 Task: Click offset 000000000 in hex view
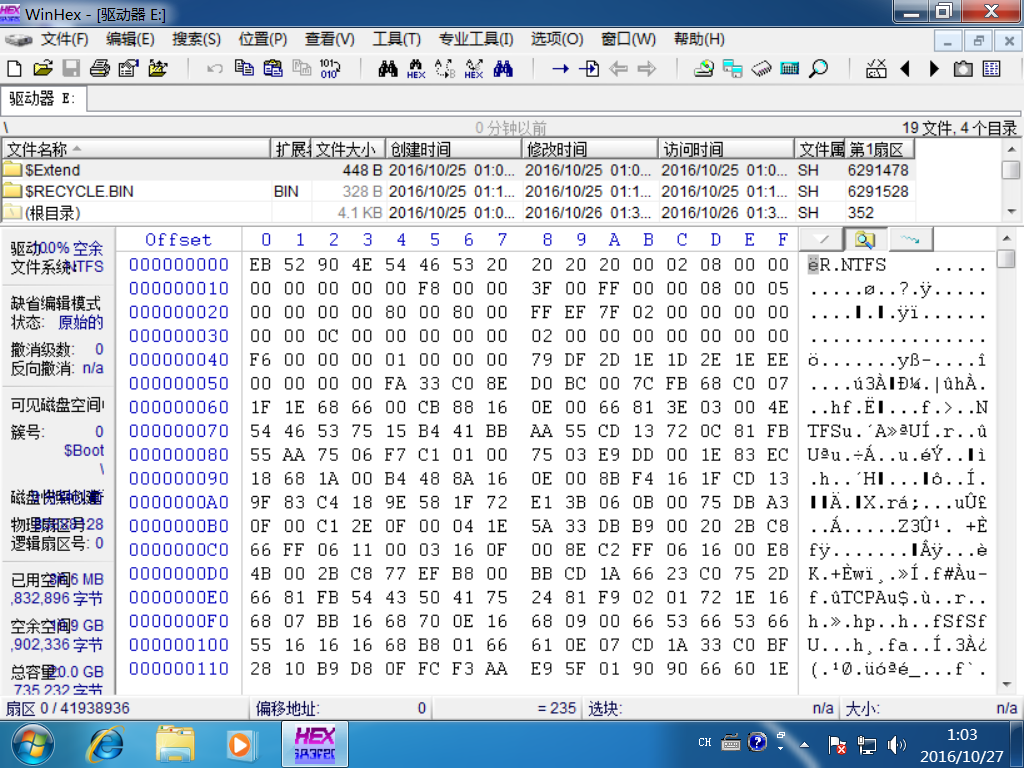[178, 264]
